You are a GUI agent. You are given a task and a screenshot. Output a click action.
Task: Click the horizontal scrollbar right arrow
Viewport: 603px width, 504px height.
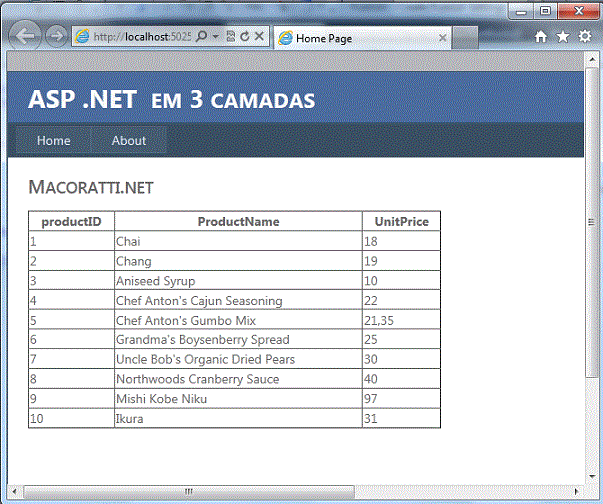(576, 491)
